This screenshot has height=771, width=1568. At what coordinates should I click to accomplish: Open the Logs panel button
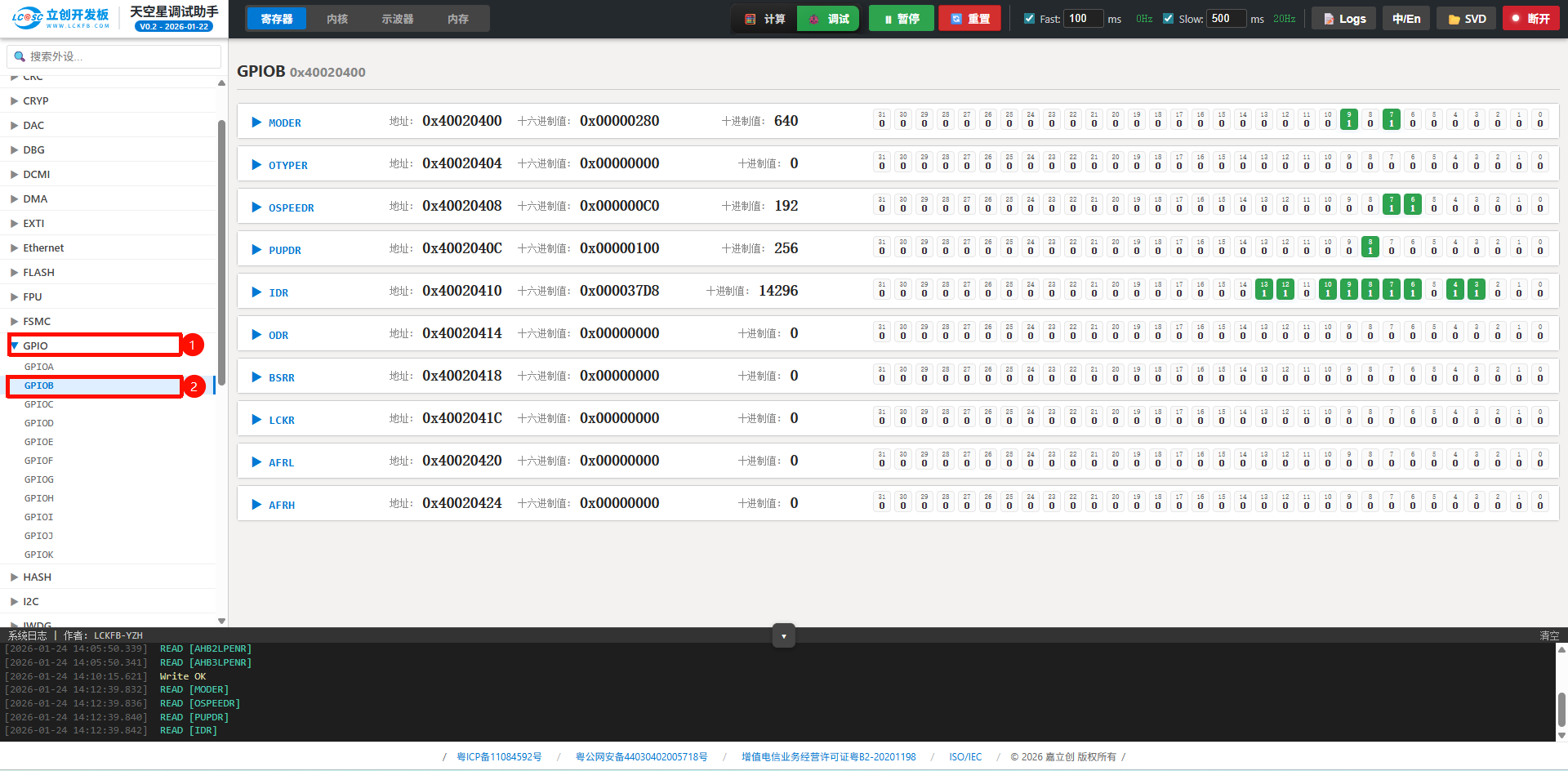(x=1343, y=19)
